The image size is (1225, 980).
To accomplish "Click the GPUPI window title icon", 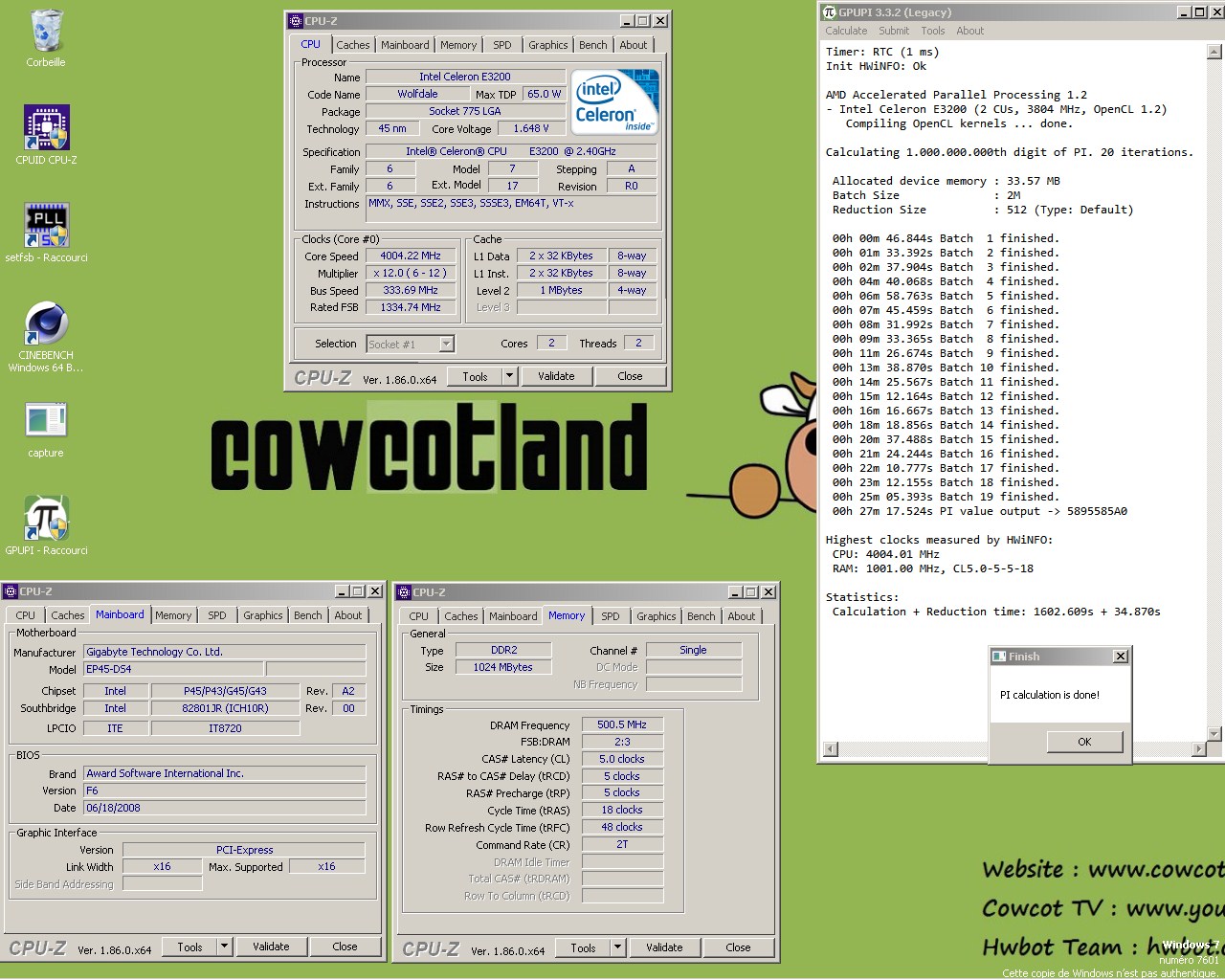I will pos(829,11).
